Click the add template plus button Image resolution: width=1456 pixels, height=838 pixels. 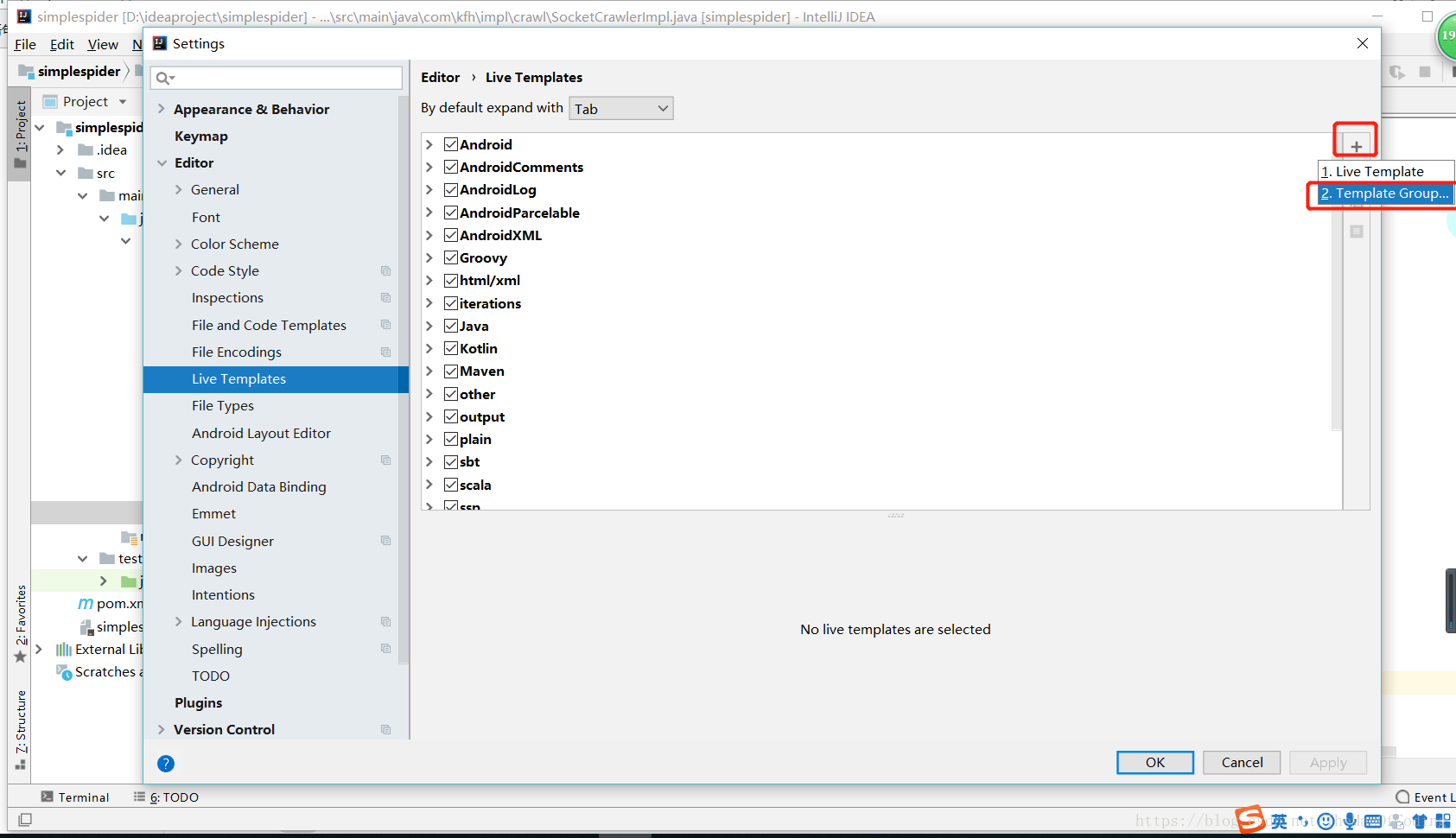click(x=1356, y=147)
